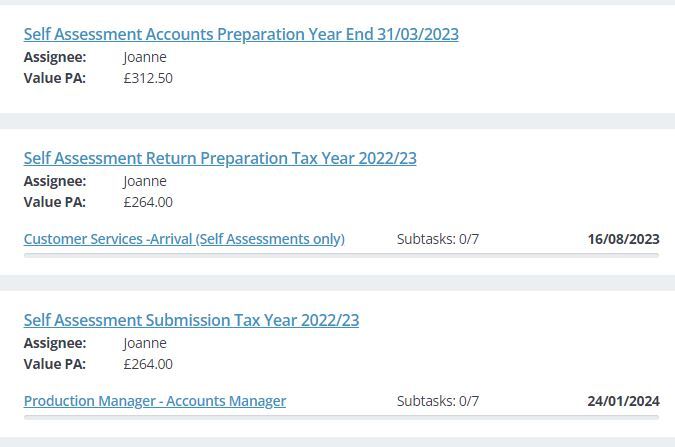Click assignee Joanne in Return Preparation card

tap(145, 181)
